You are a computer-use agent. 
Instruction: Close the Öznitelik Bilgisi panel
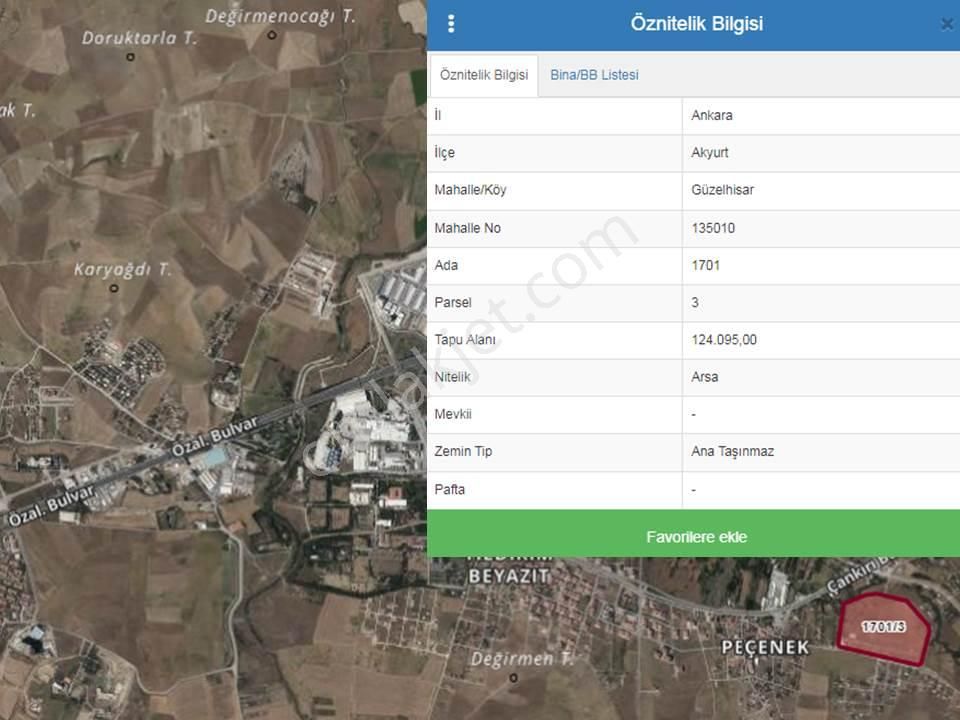click(x=946, y=25)
